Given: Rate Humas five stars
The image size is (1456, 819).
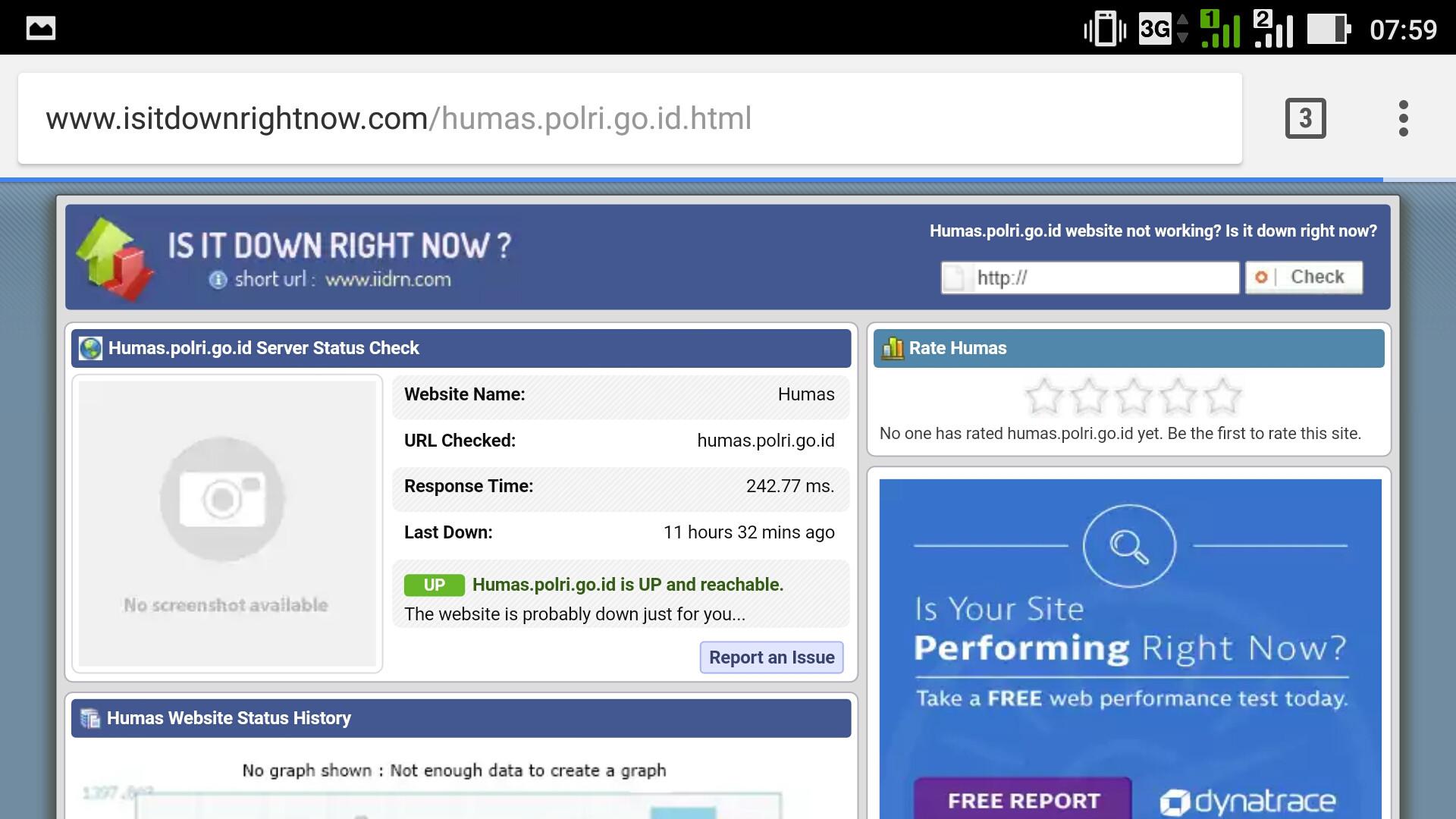Looking at the screenshot, I should [x=1222, y=396].
